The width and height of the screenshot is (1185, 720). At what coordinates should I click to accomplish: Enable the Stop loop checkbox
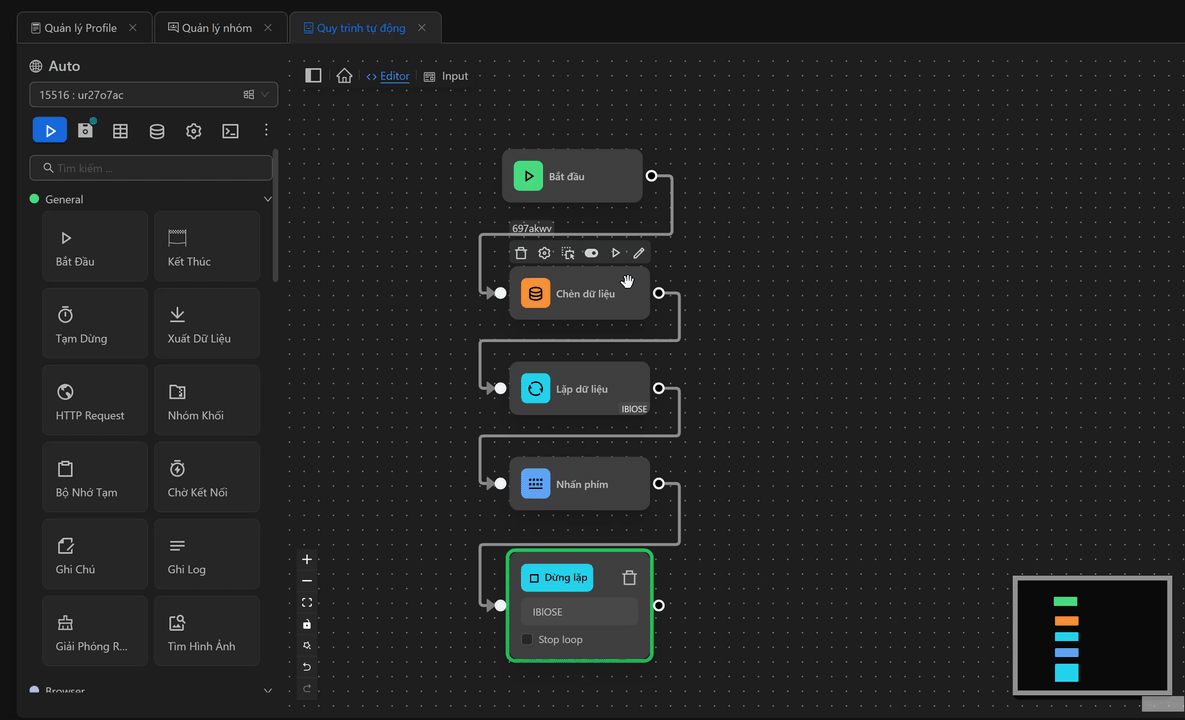(x=528, y=640)
